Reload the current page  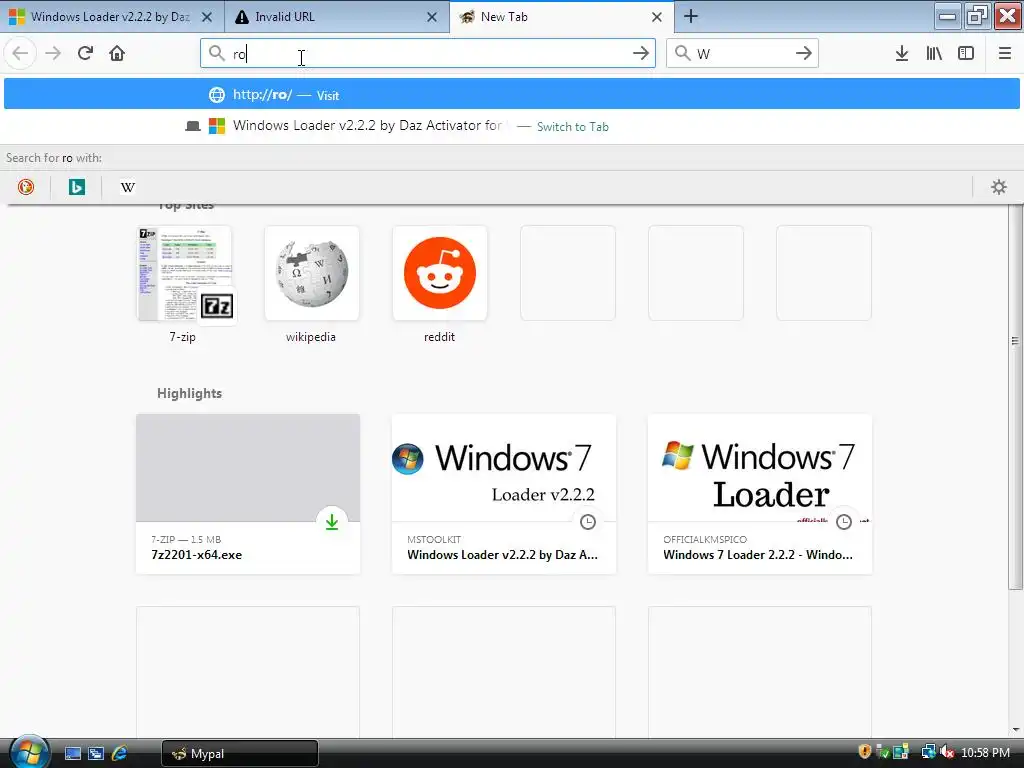click(85, 53)
